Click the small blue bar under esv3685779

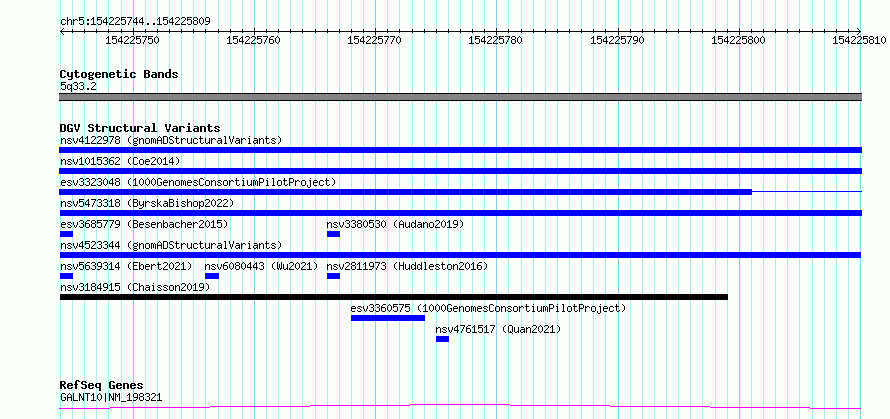tap(66, 234)
